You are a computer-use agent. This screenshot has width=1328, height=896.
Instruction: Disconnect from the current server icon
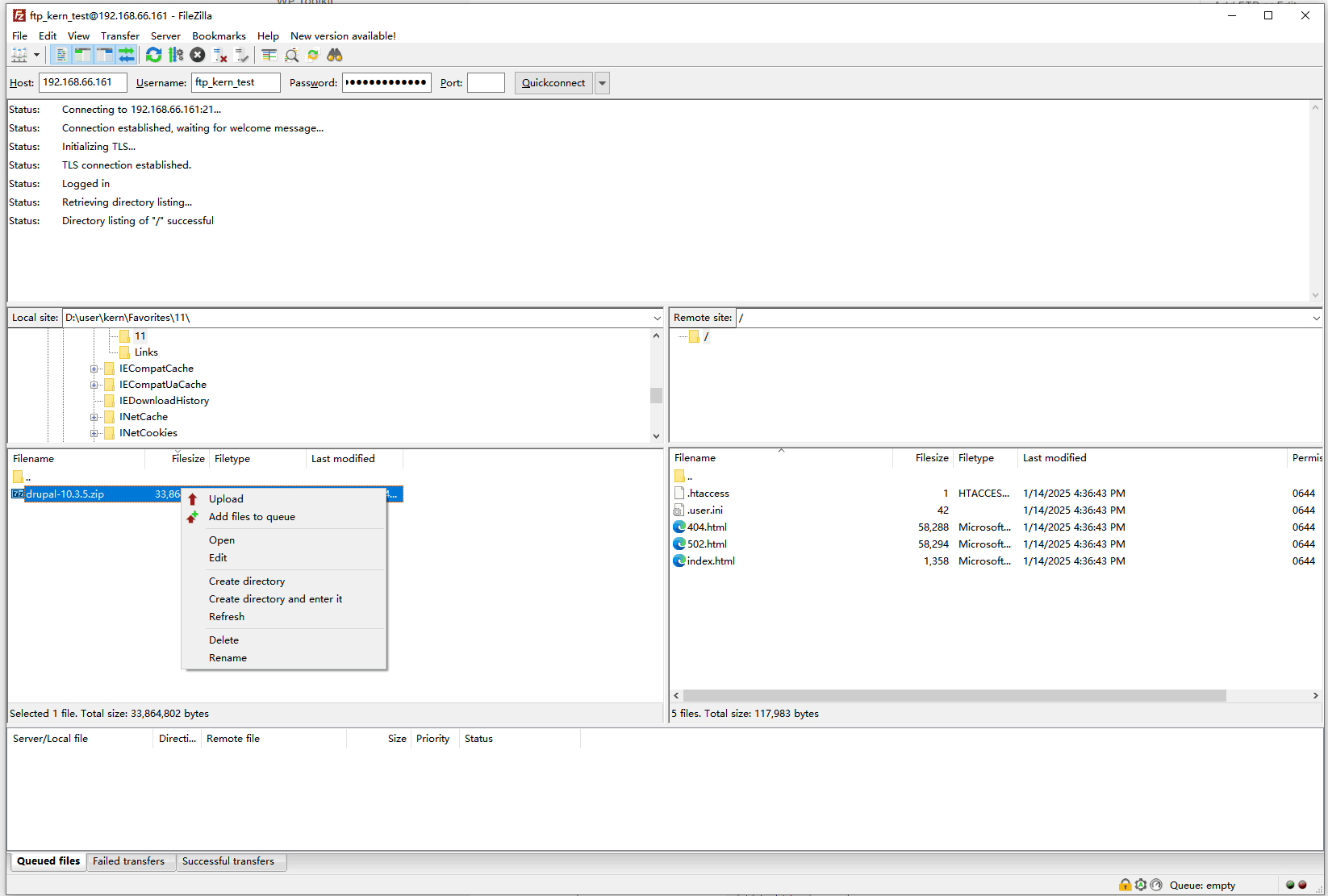[219, 55]
